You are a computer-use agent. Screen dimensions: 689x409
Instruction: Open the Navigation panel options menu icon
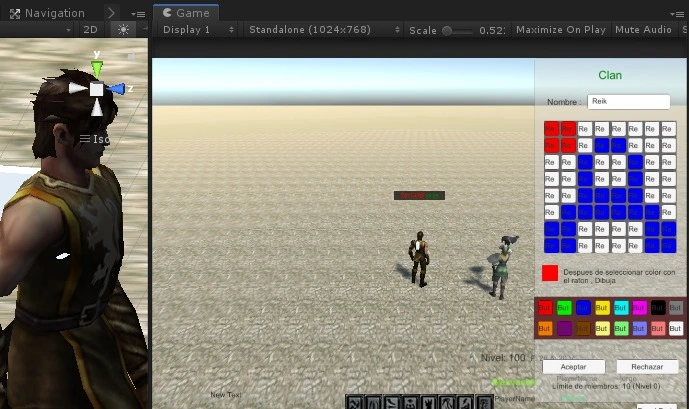coord(138,14)
